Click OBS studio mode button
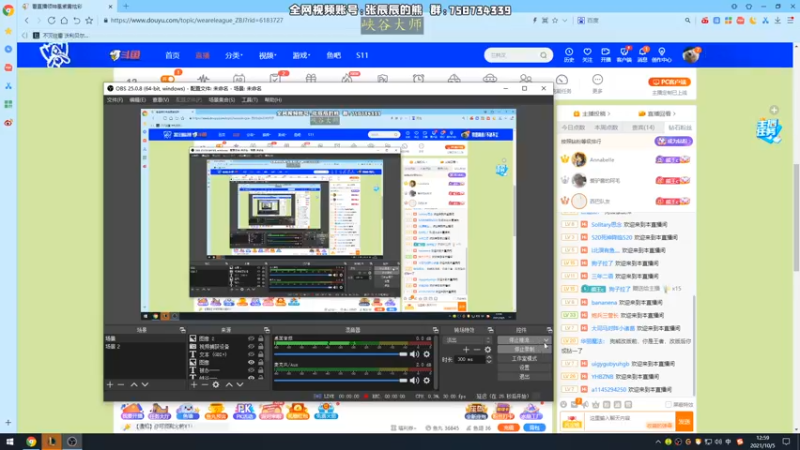 pos(524,359)
